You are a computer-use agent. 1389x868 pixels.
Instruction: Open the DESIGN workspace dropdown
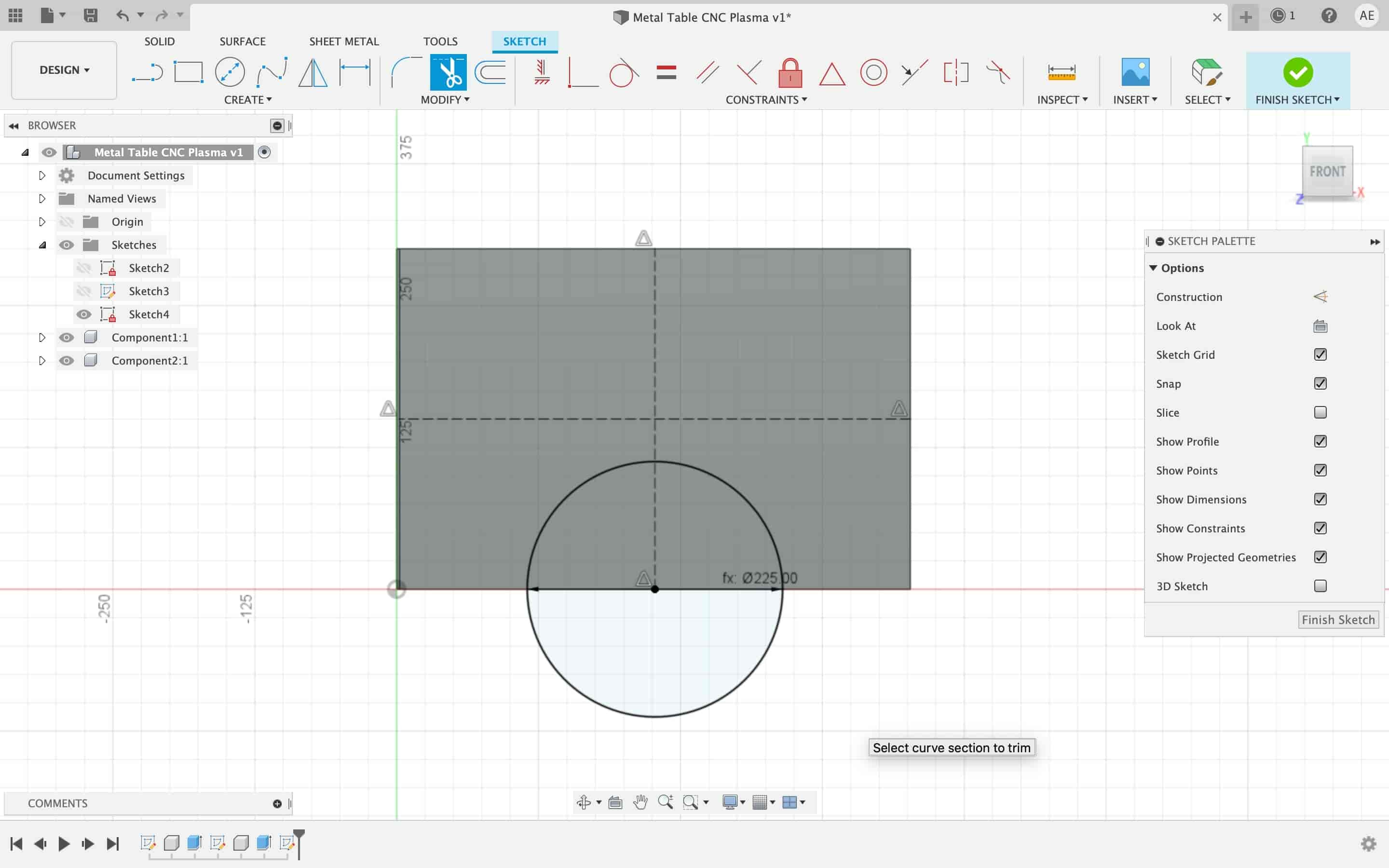64,70
